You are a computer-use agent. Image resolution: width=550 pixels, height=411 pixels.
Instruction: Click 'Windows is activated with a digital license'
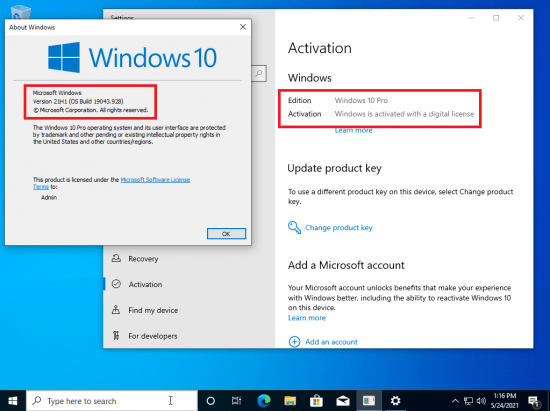click(404, 114)
